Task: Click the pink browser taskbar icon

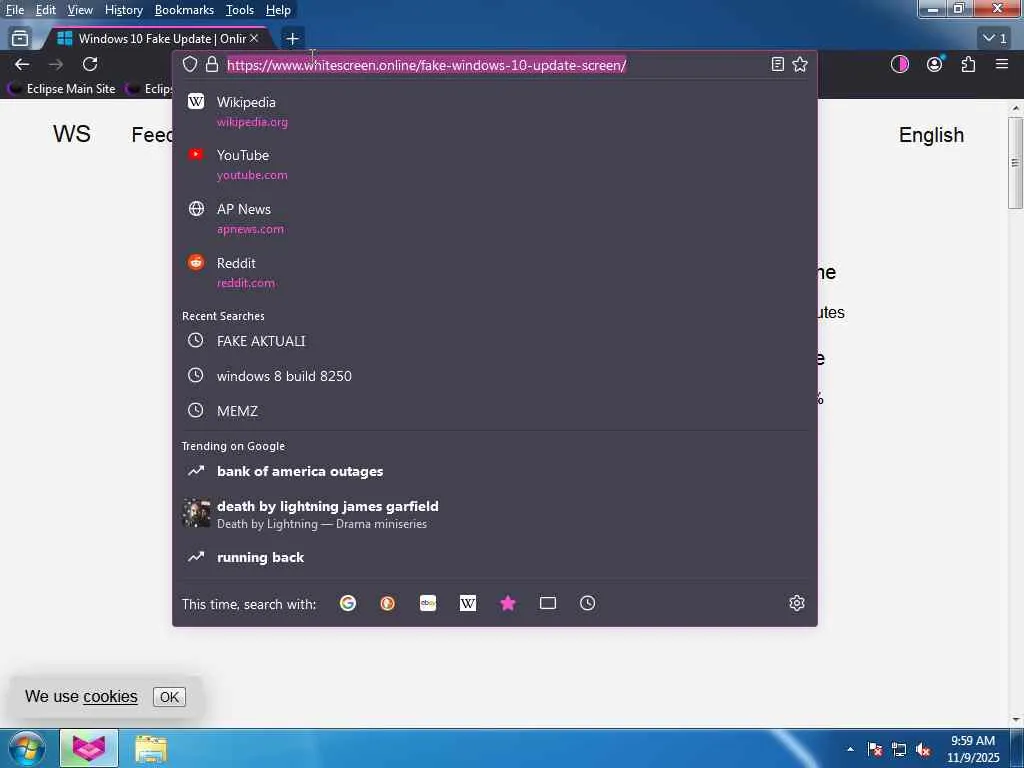Action: tap(89, 748)
